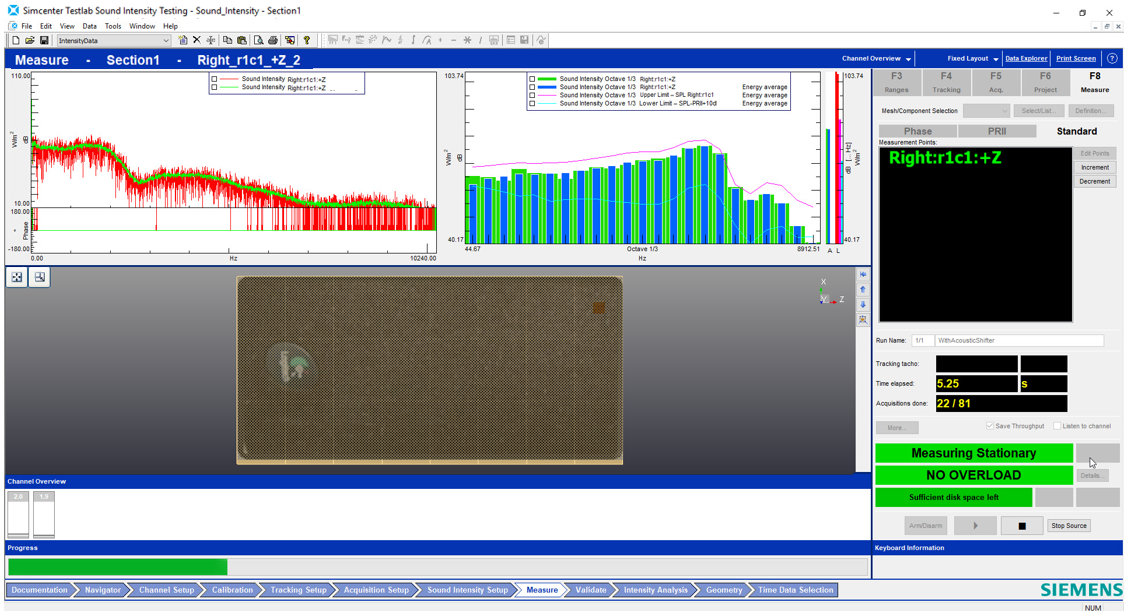
Task: Tick red Sound Intensity legend checkbox
Action: pyautogui.click(x=214, y=79)
